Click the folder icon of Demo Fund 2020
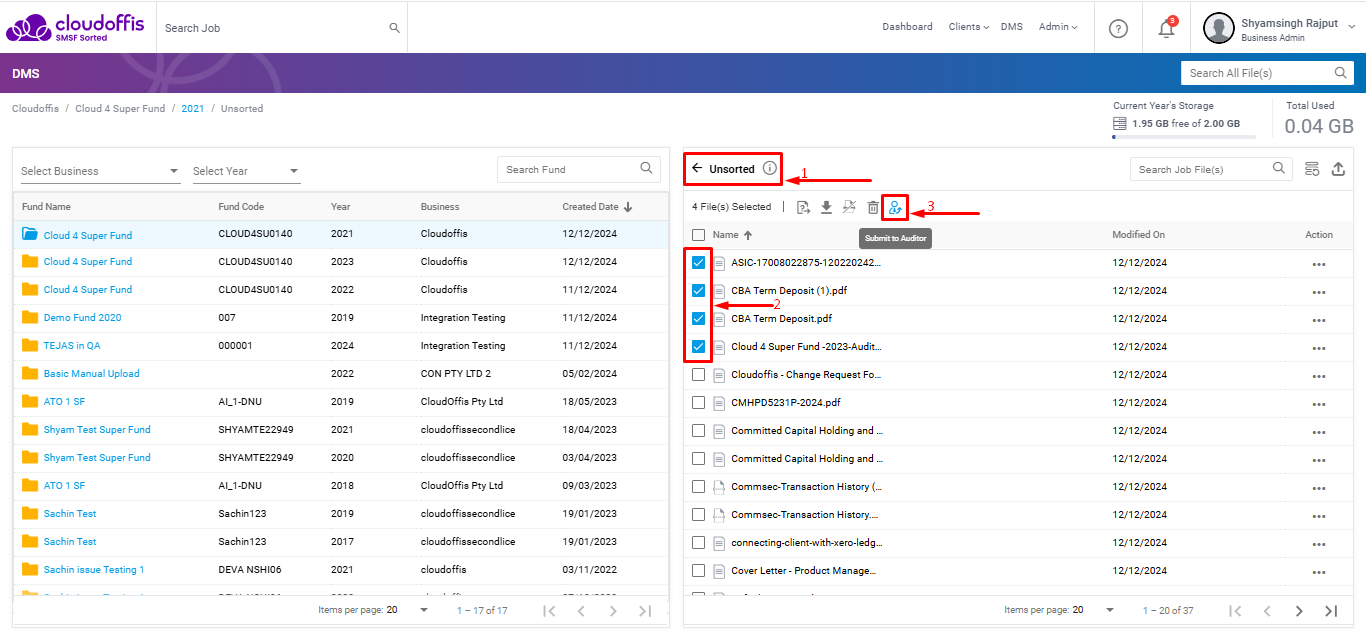This screenshot has height=633, width=1366. pos(30,317)
